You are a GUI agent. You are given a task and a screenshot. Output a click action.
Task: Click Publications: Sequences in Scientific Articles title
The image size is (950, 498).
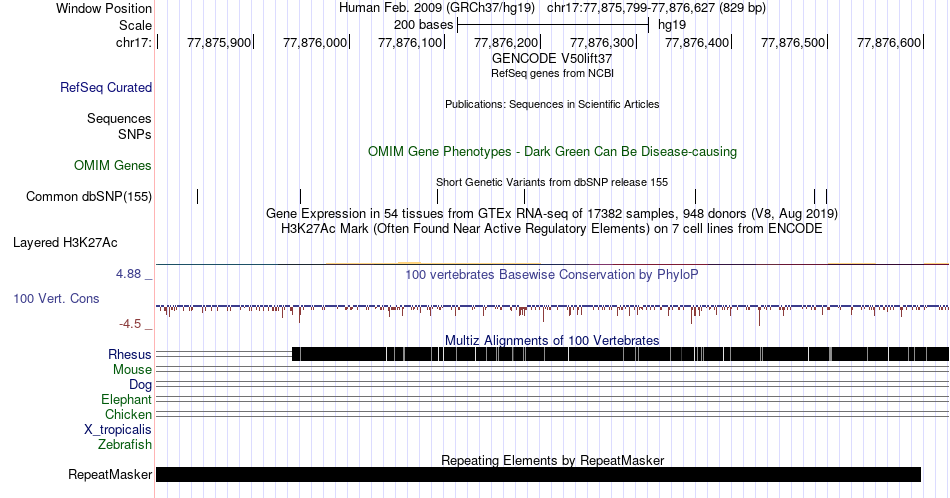[552, 104]
